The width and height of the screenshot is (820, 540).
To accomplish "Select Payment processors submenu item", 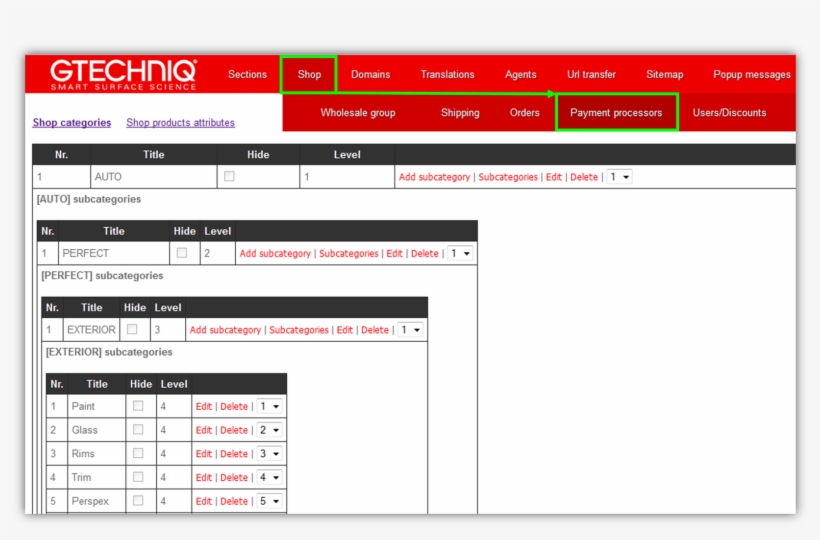I will pyautogui.click(x=616, y=112).
